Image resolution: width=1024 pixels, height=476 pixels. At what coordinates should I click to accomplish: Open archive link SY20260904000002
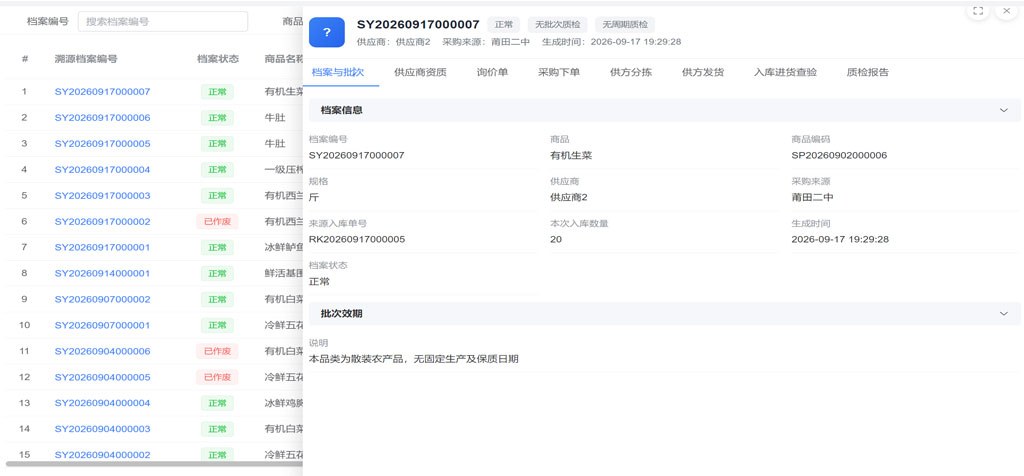pos(103,455)
